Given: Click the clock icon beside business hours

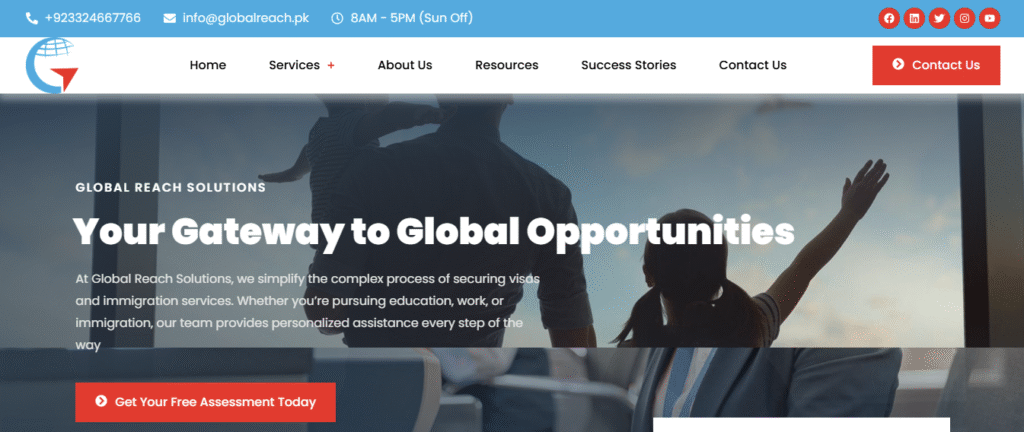Looking at the screenshot, I should coord(337,18).
